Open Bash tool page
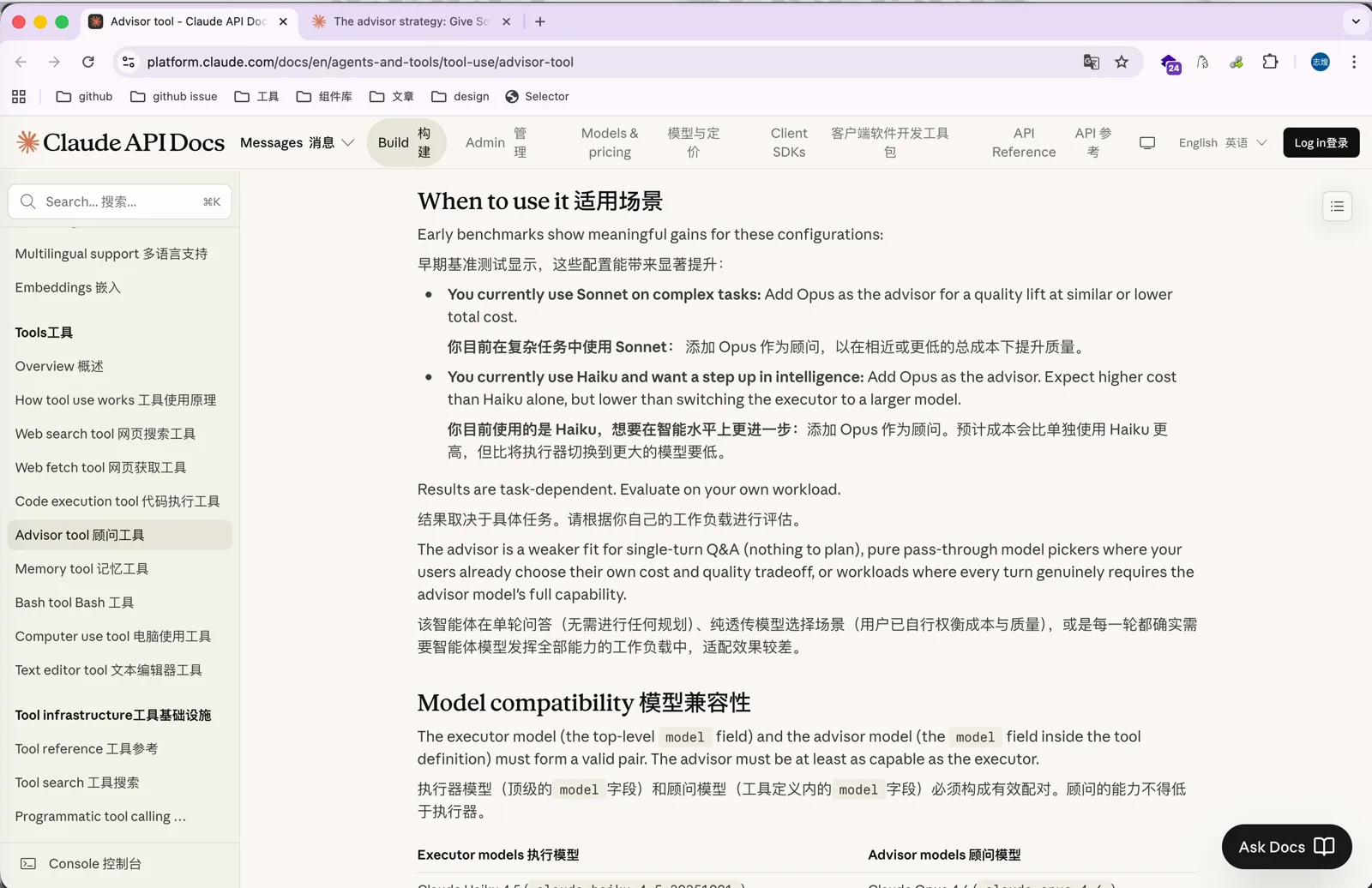The width and height of the screenshot is (1372, 888). click(x=75, y=603)
